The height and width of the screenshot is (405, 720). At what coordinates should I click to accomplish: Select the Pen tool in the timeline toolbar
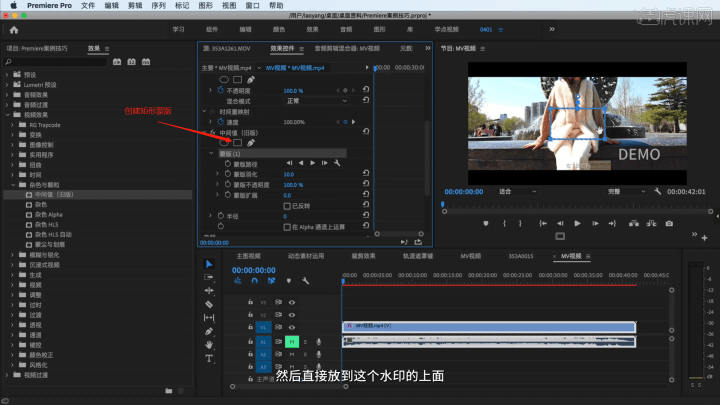point(209,331)
